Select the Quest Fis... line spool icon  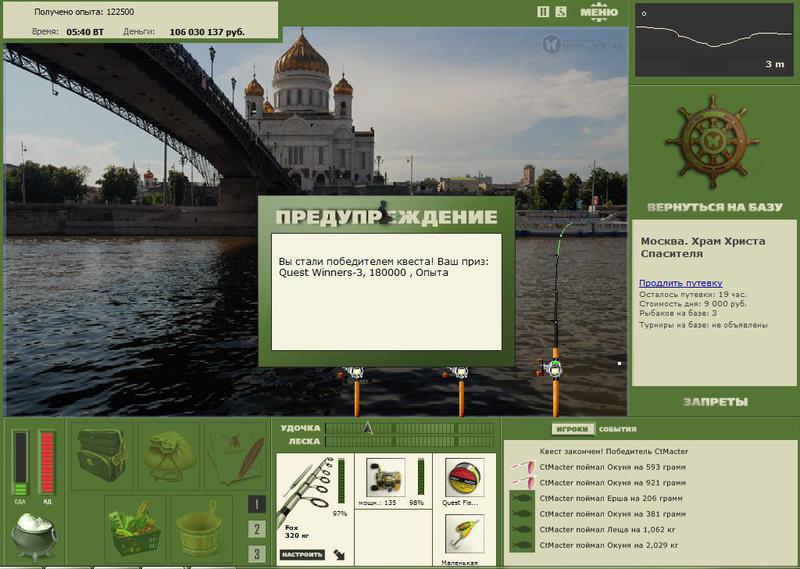(464, 478)
